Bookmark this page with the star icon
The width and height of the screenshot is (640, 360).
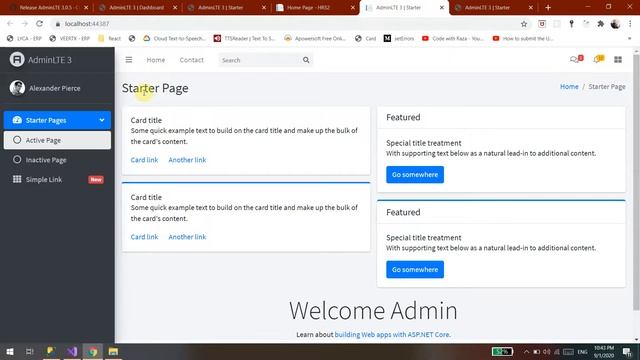[524, 24]
